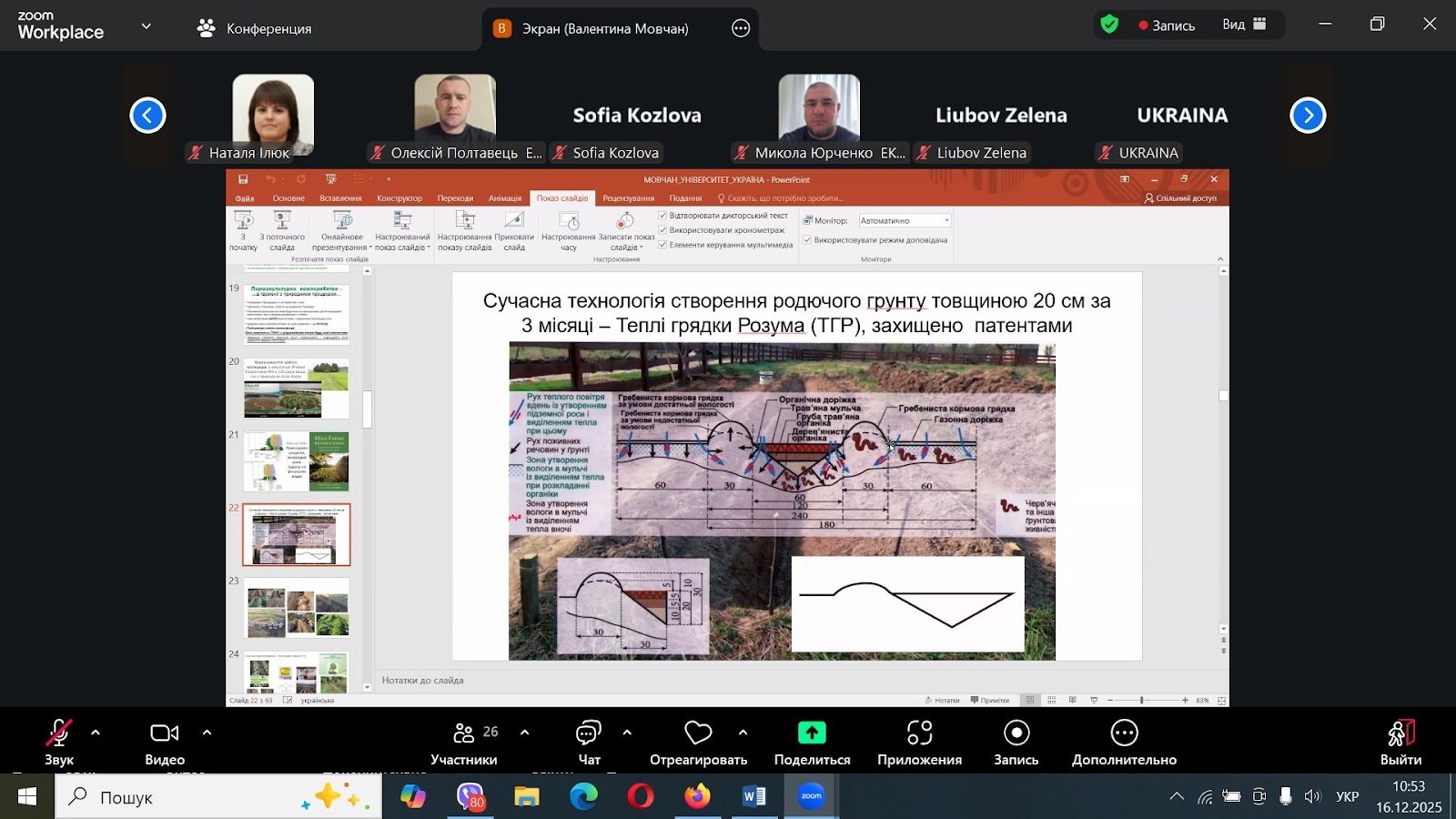The height and width of the screenshot is (819, 1456).
Task: Switch to the Конференция tab
Action: [255, 28]
